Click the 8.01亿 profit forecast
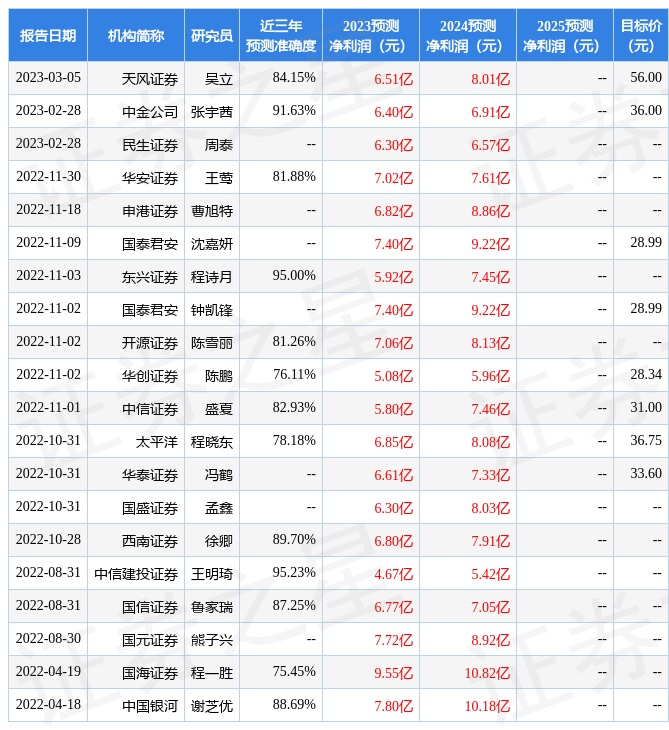This screenshot has height=730, width=669. click(490, 79)
